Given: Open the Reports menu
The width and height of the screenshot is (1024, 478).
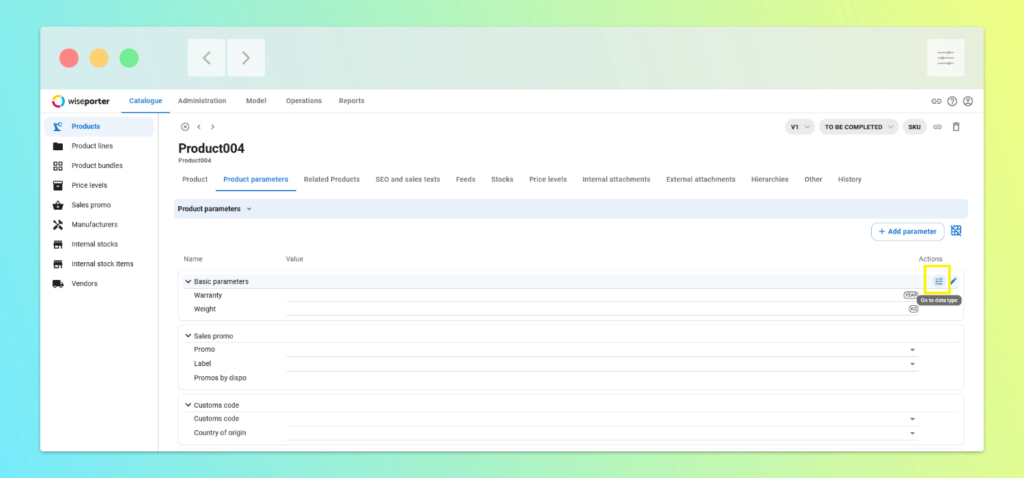Looking at the screenshot, I should [x=351, y=101].
